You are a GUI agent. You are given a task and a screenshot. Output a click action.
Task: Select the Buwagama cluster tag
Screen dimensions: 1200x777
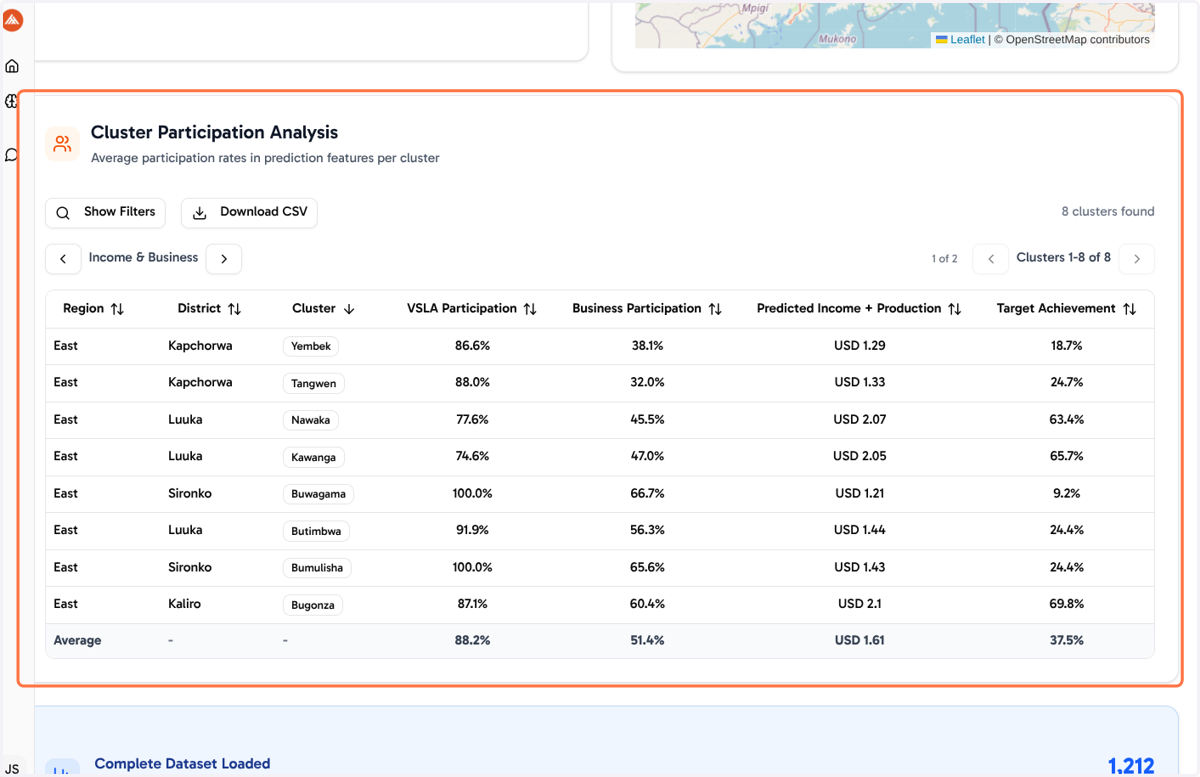(x=318, y=494)
